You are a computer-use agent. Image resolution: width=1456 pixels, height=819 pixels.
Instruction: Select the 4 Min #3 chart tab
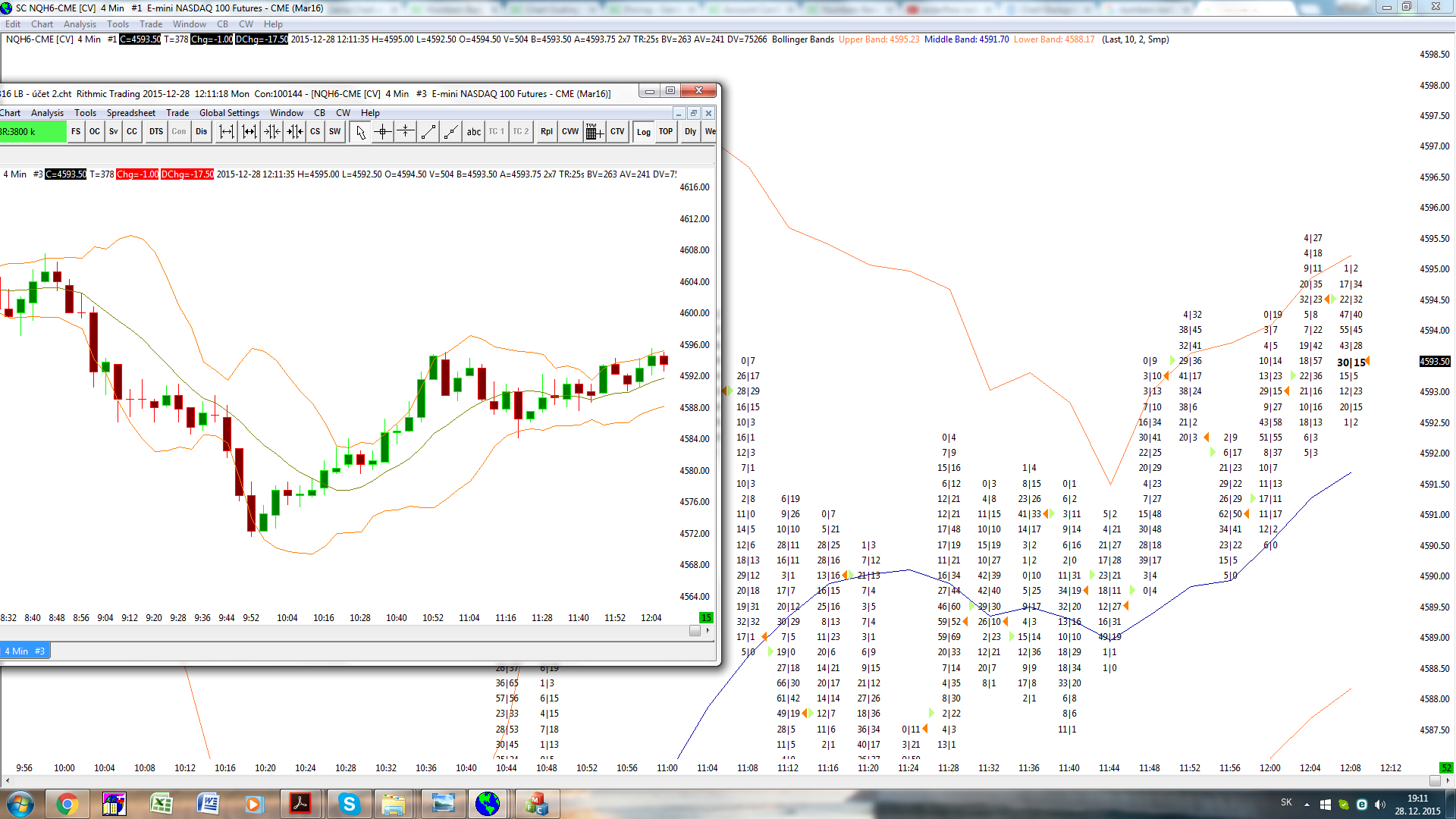(x=24, y=651)
